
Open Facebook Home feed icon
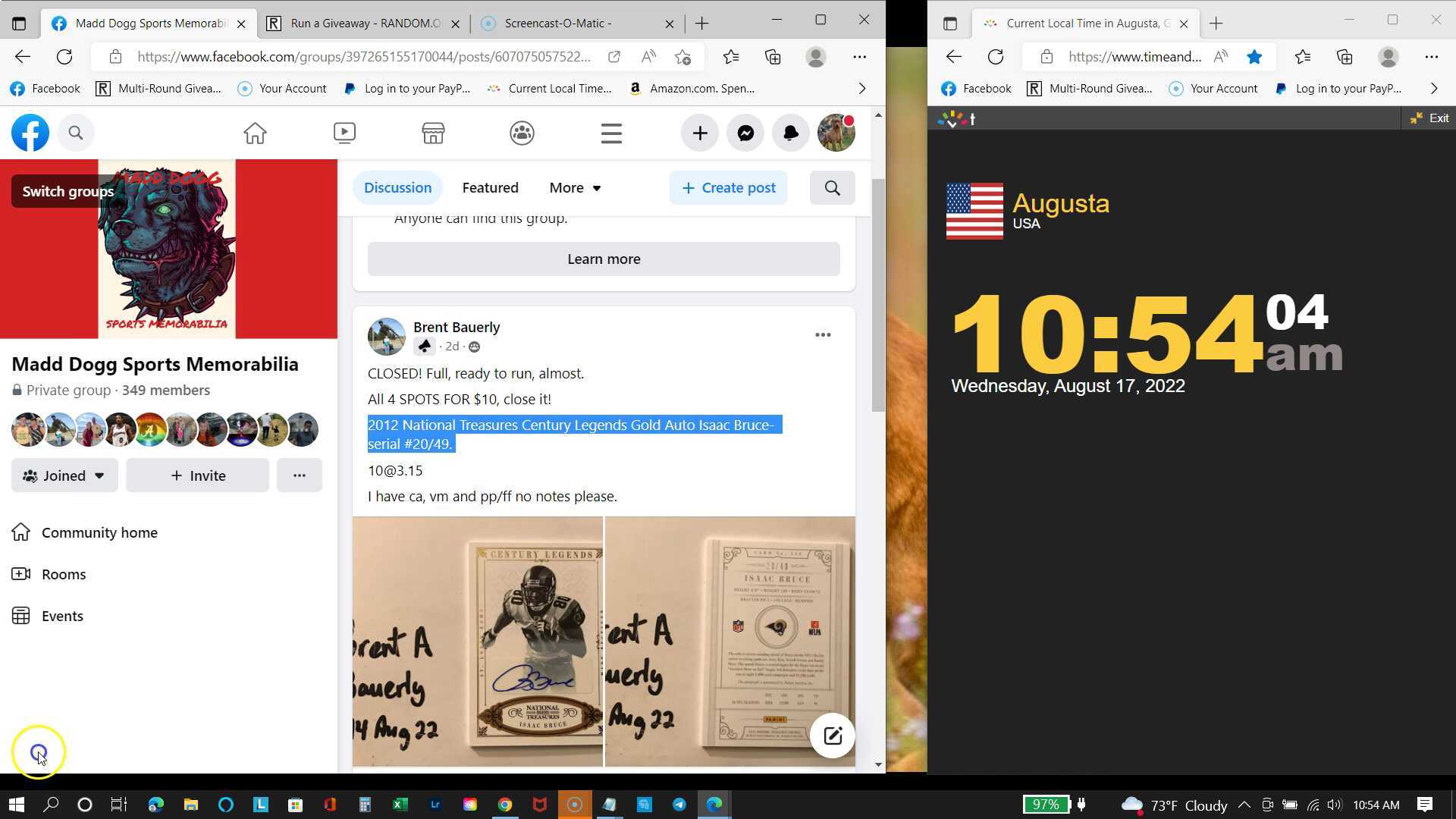point(255,133)
